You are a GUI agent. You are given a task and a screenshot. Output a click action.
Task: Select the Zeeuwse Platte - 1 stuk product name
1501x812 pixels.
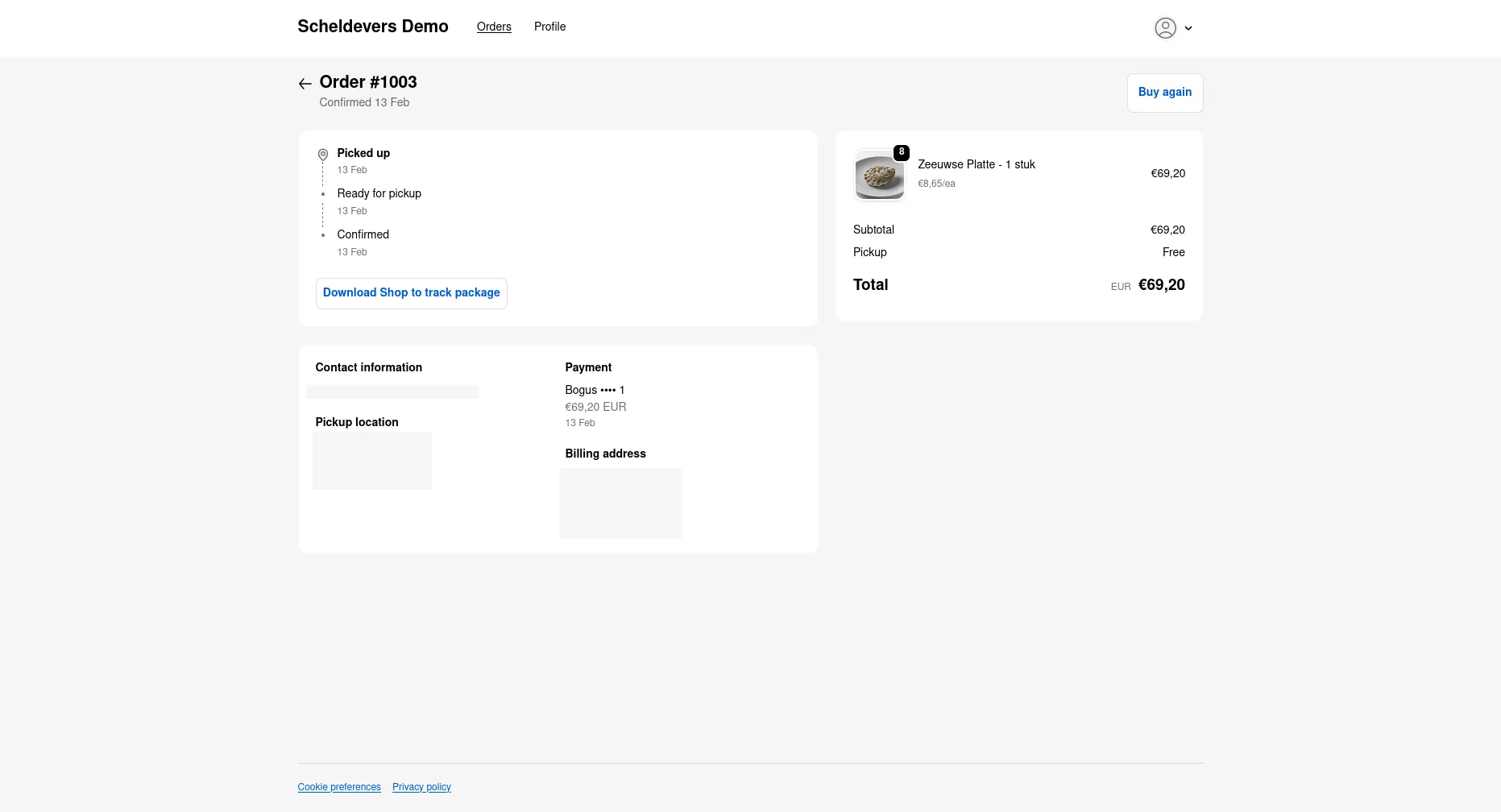976,164
